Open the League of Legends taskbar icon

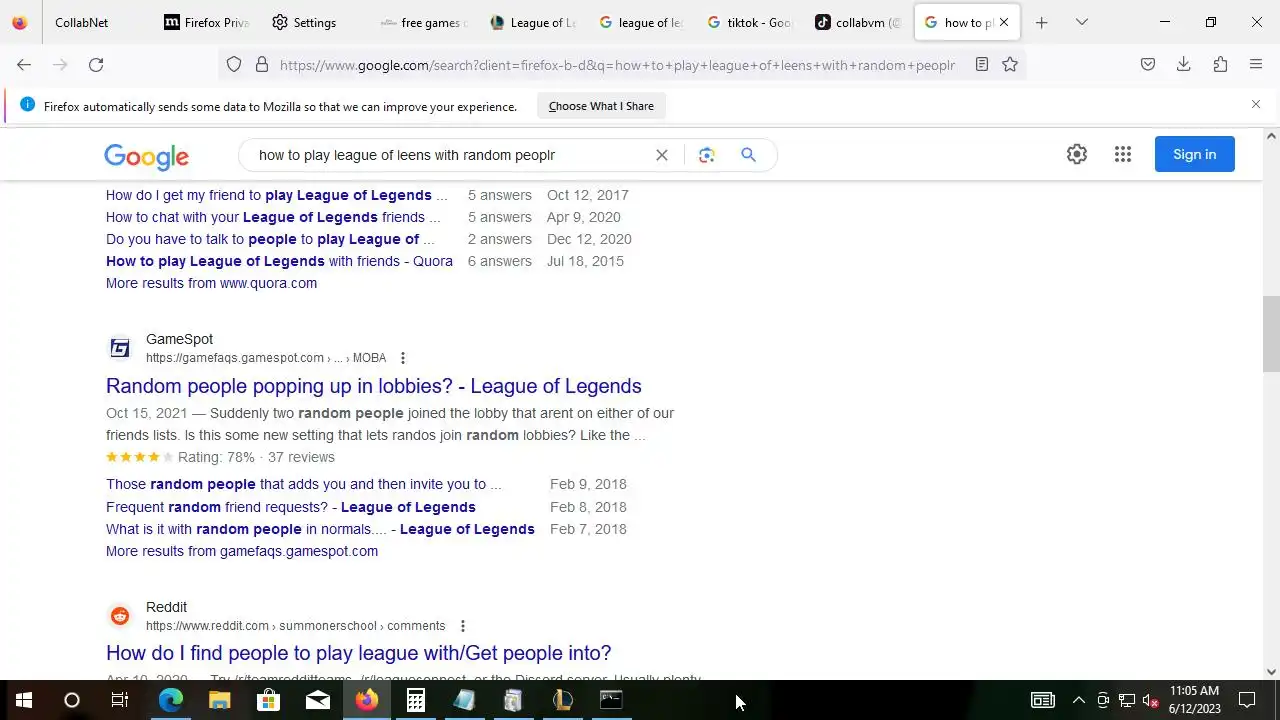pyautogui.click(x=562, y=700)
